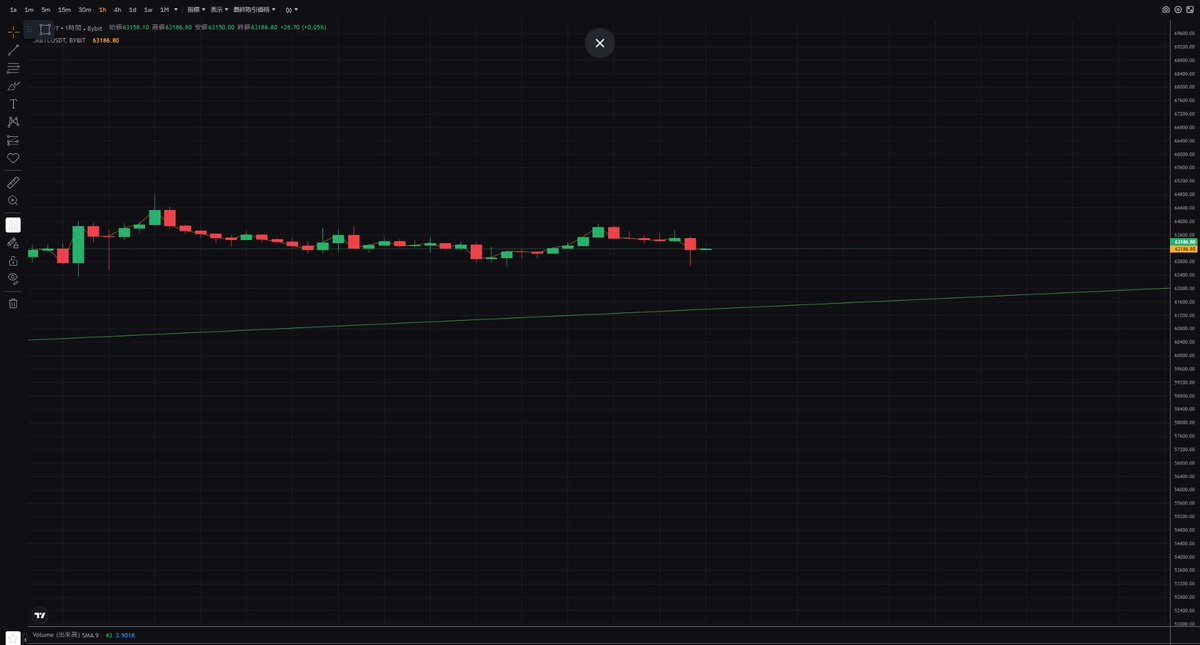Click the yellow current price tag on axis
Viewport: 1200px width, 645px height.
pyautogui.click(x=1184, y=249)
